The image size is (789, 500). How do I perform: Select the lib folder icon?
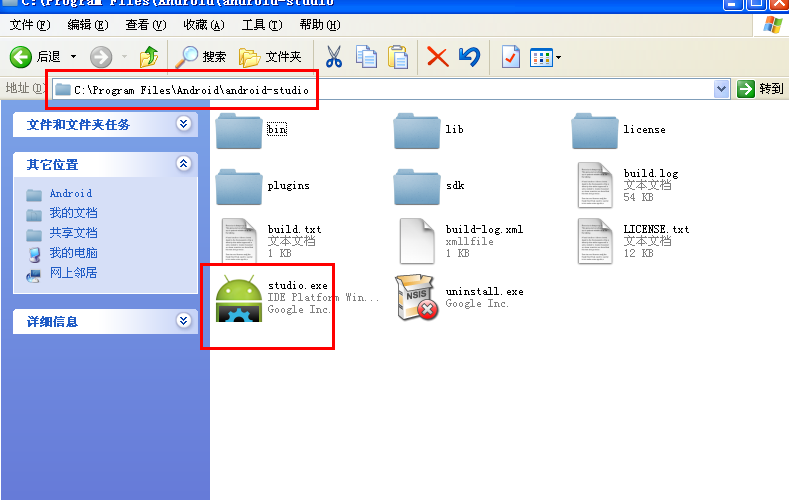[x=417, y=131]
